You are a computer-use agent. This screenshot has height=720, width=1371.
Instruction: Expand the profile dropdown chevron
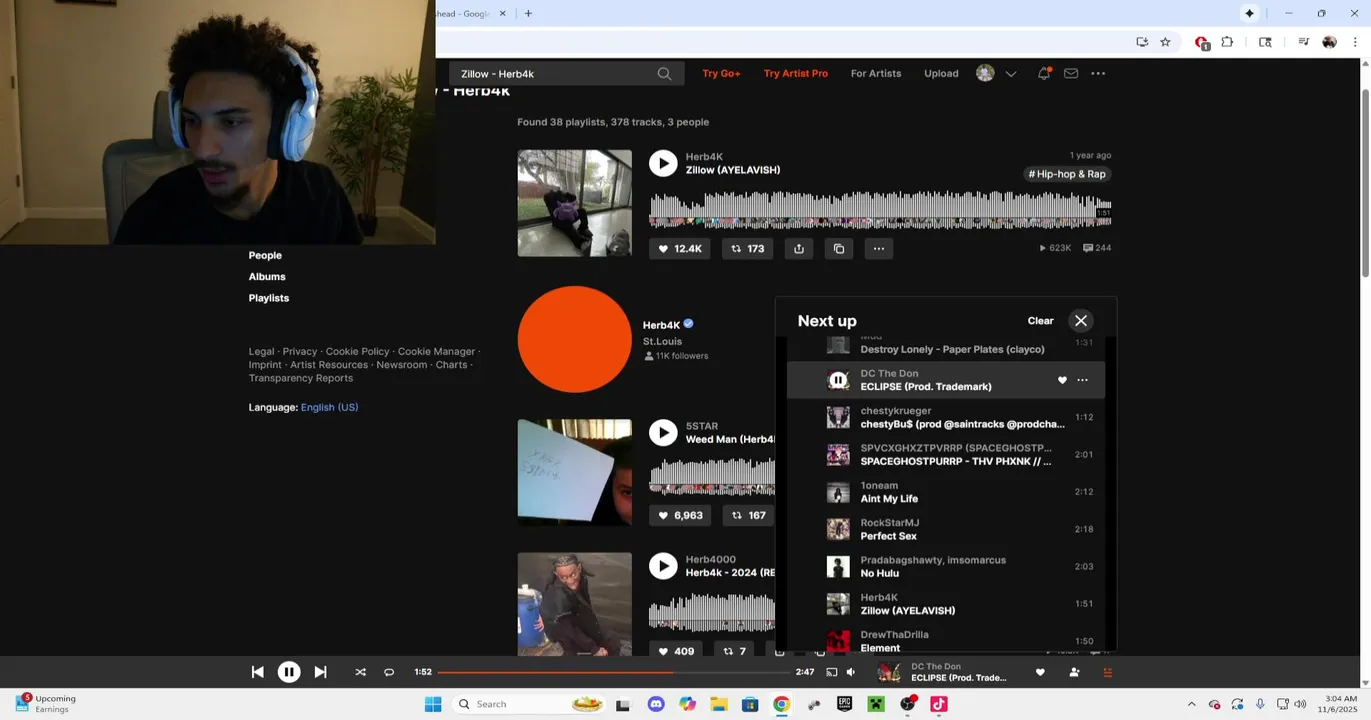click(1011, 74)
